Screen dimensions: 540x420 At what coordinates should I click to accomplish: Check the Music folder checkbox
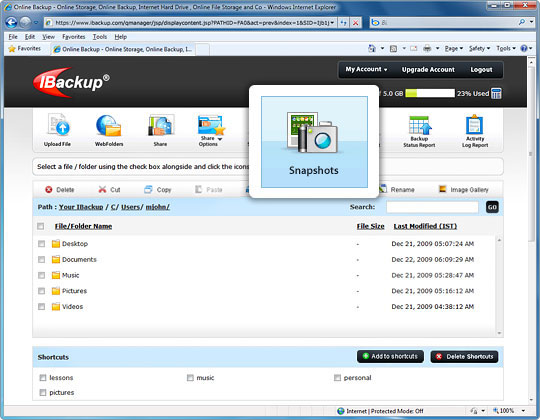tap(41, 275)
